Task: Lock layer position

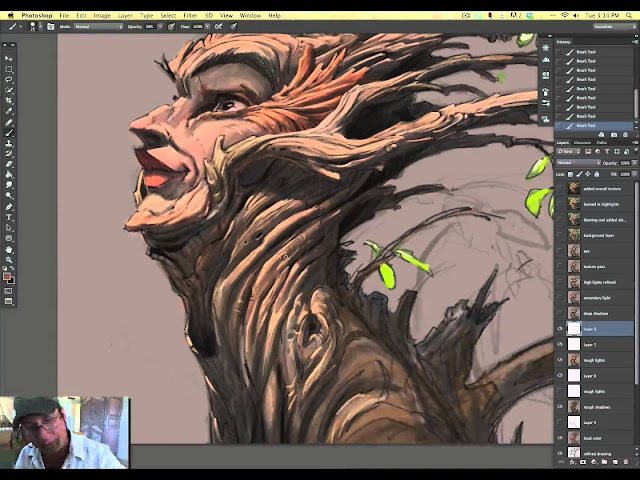Action: [x=588, y=174]
